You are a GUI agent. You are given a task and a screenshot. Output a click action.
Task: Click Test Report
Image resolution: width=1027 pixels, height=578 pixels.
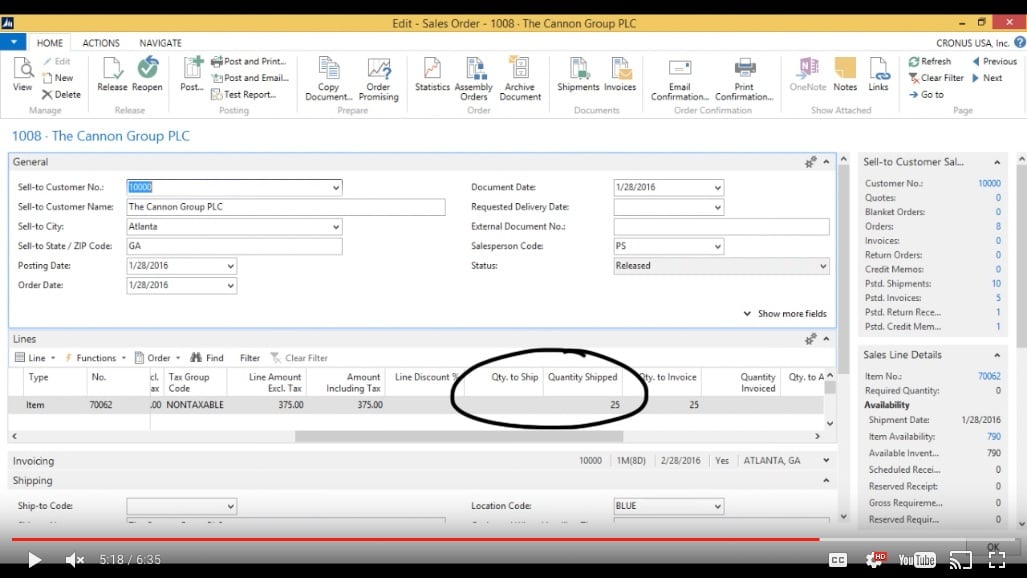tap(243, 94)
